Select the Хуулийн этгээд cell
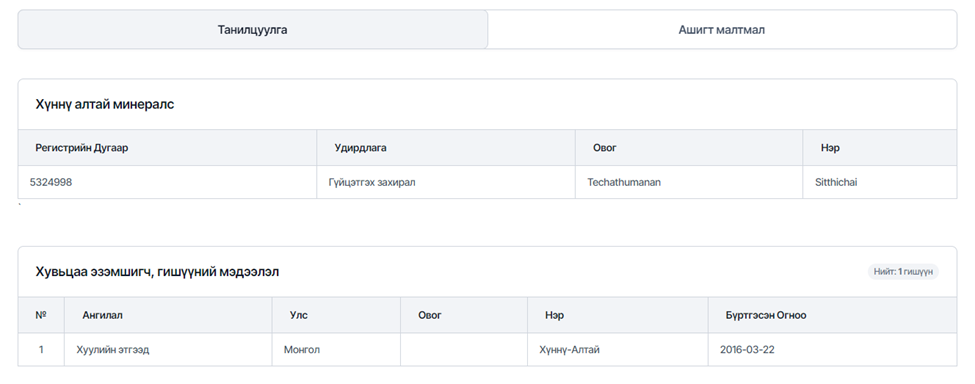 click(168, 349)
